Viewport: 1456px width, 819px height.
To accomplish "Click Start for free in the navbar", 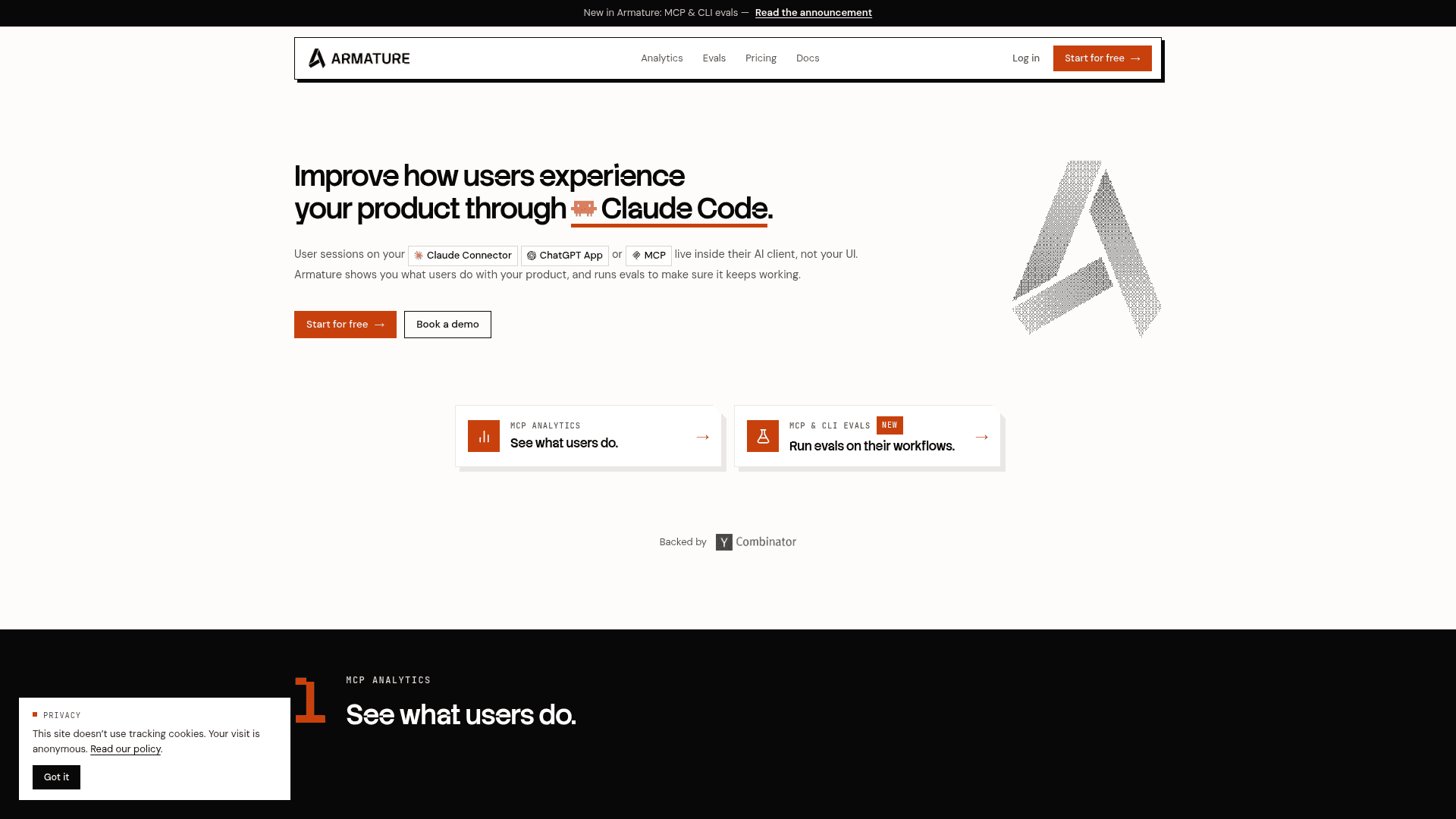I will pyautogui.click(x=1103, y=58).
